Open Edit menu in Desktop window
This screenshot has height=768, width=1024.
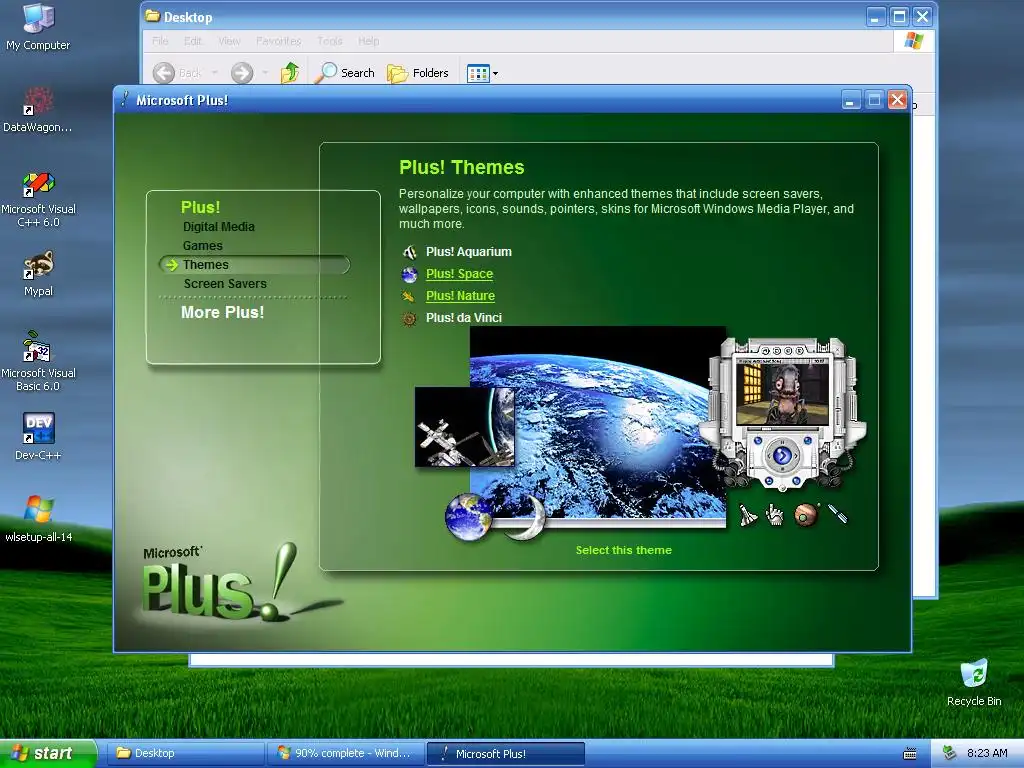193,41
